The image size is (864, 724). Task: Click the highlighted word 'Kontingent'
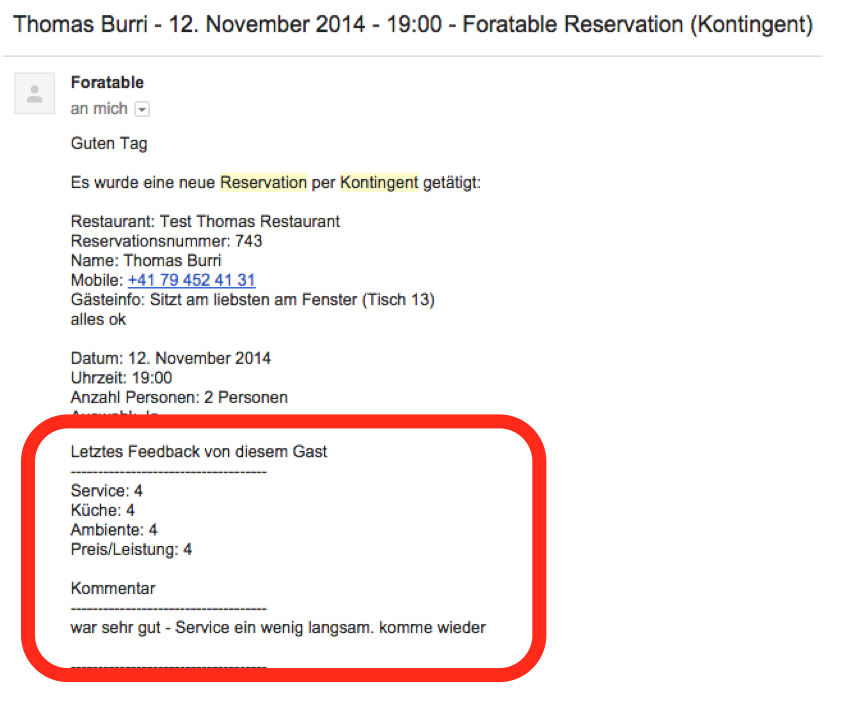coord(379,182)
